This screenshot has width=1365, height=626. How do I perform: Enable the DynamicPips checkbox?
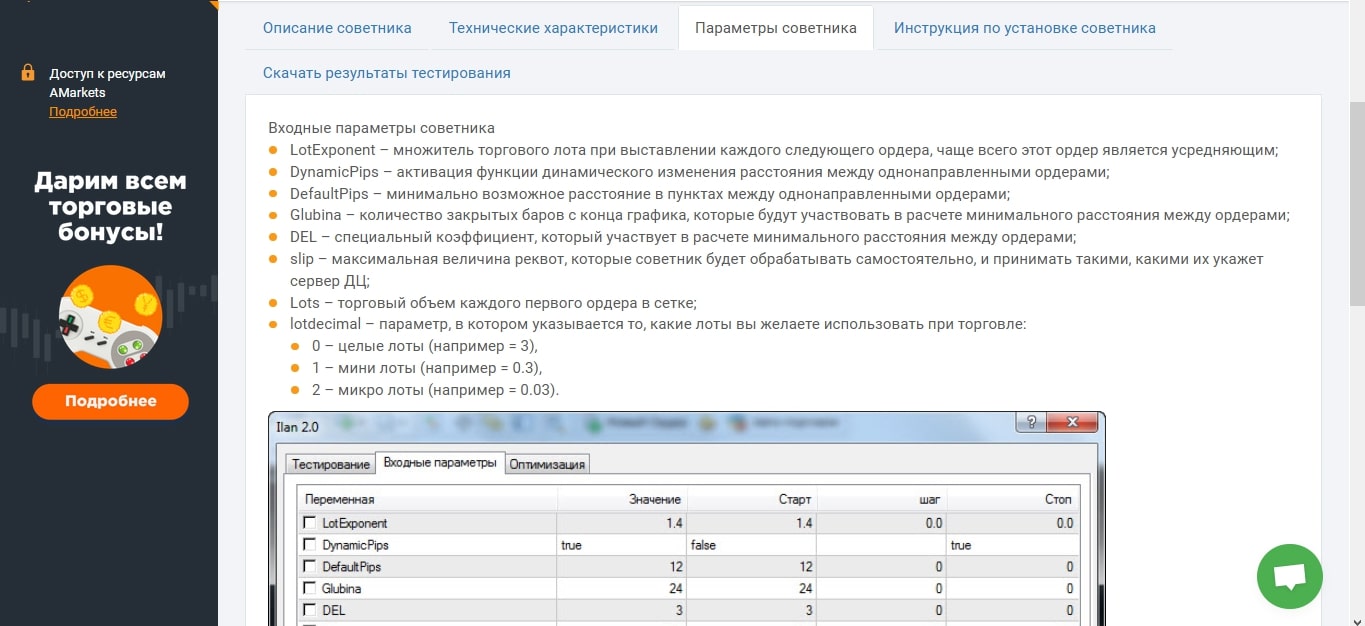point(309,545)
